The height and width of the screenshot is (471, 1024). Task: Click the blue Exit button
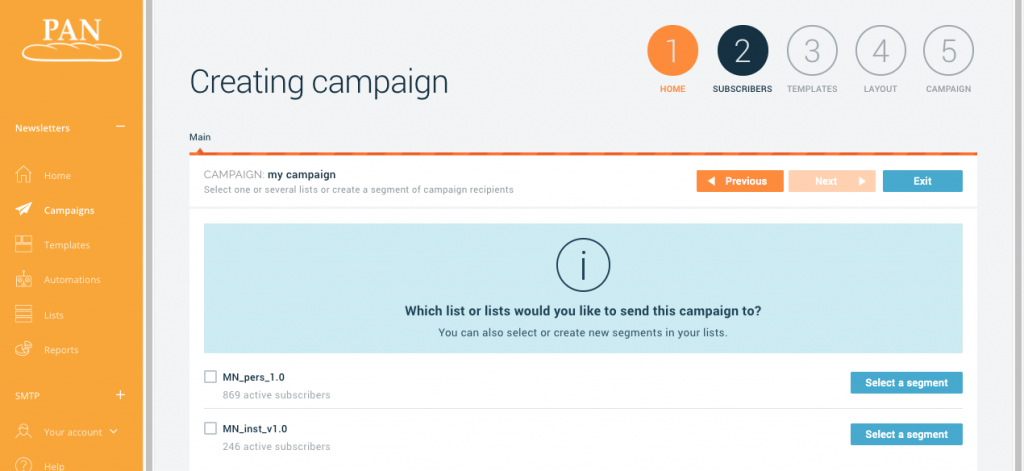point(922,181)
